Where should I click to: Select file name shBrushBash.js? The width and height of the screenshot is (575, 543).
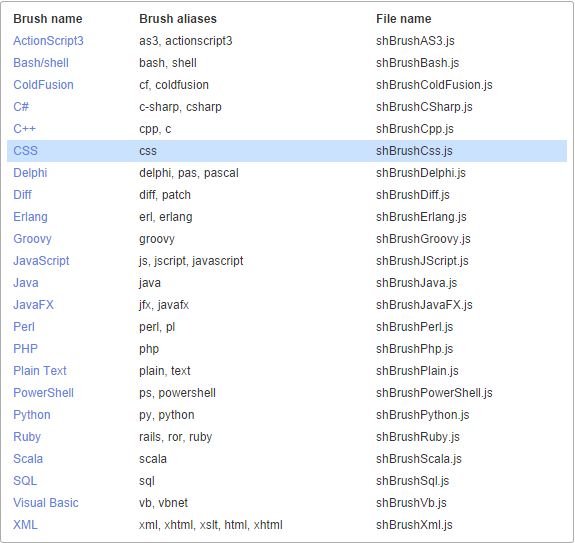(417, 63)
